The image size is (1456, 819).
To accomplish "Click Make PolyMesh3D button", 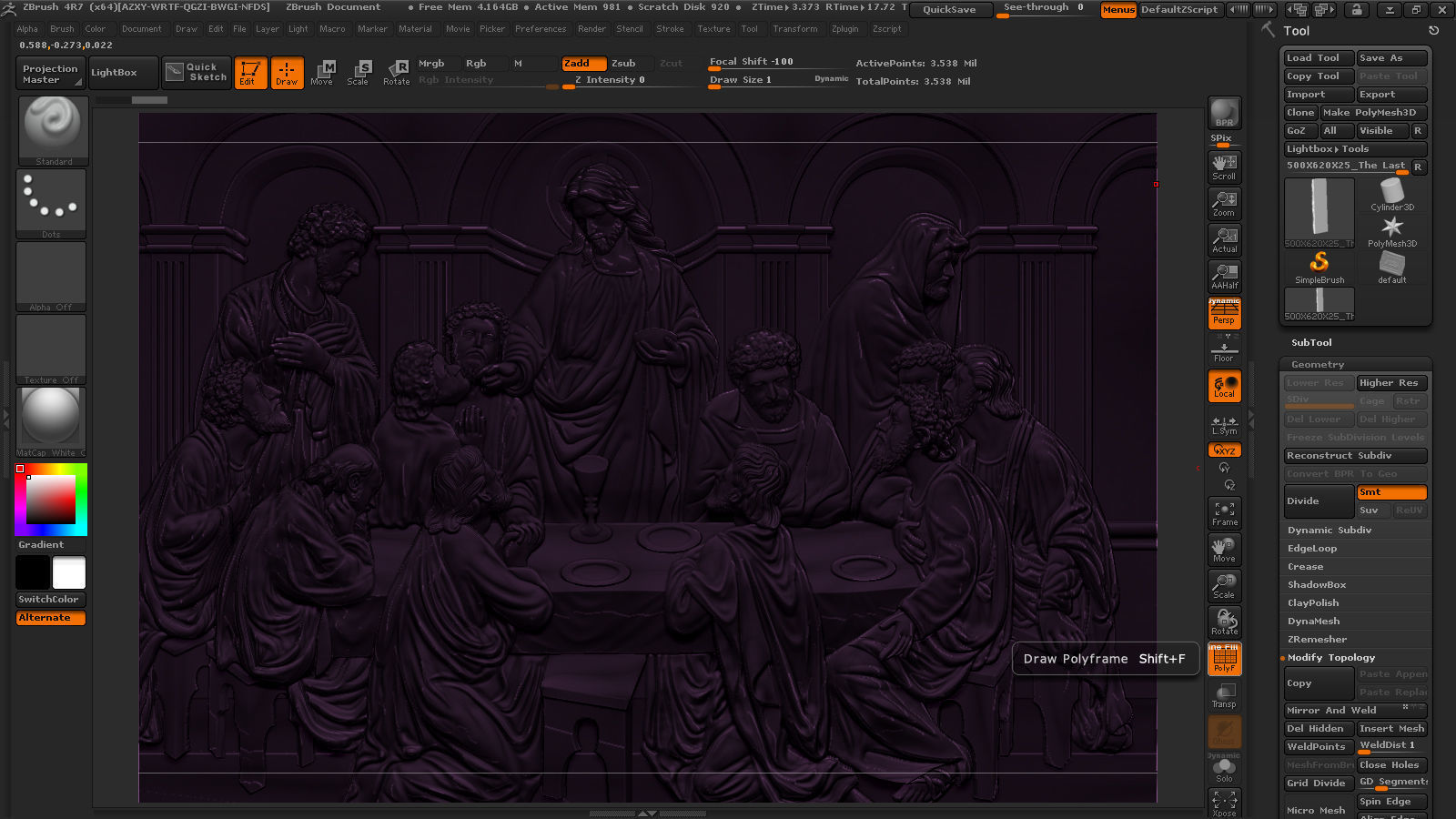I will coord(1373,113).
